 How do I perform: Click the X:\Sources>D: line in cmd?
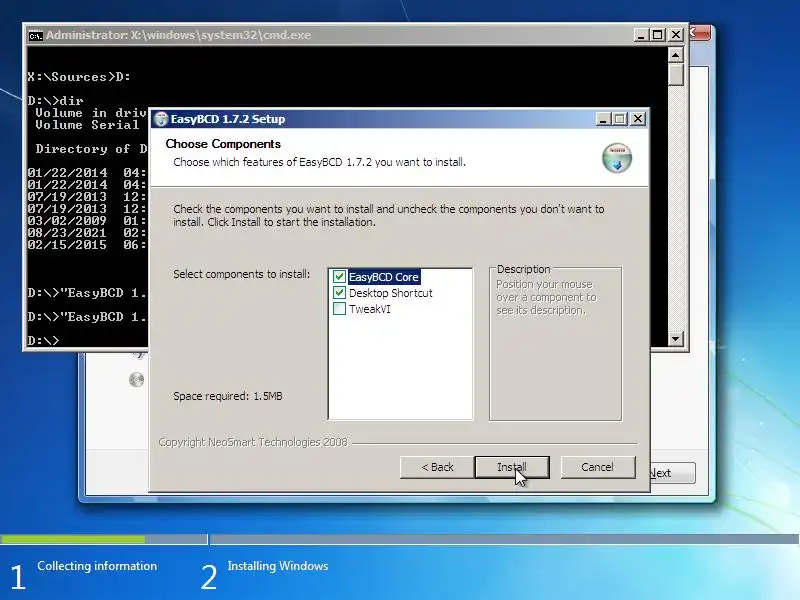[79, 77]
